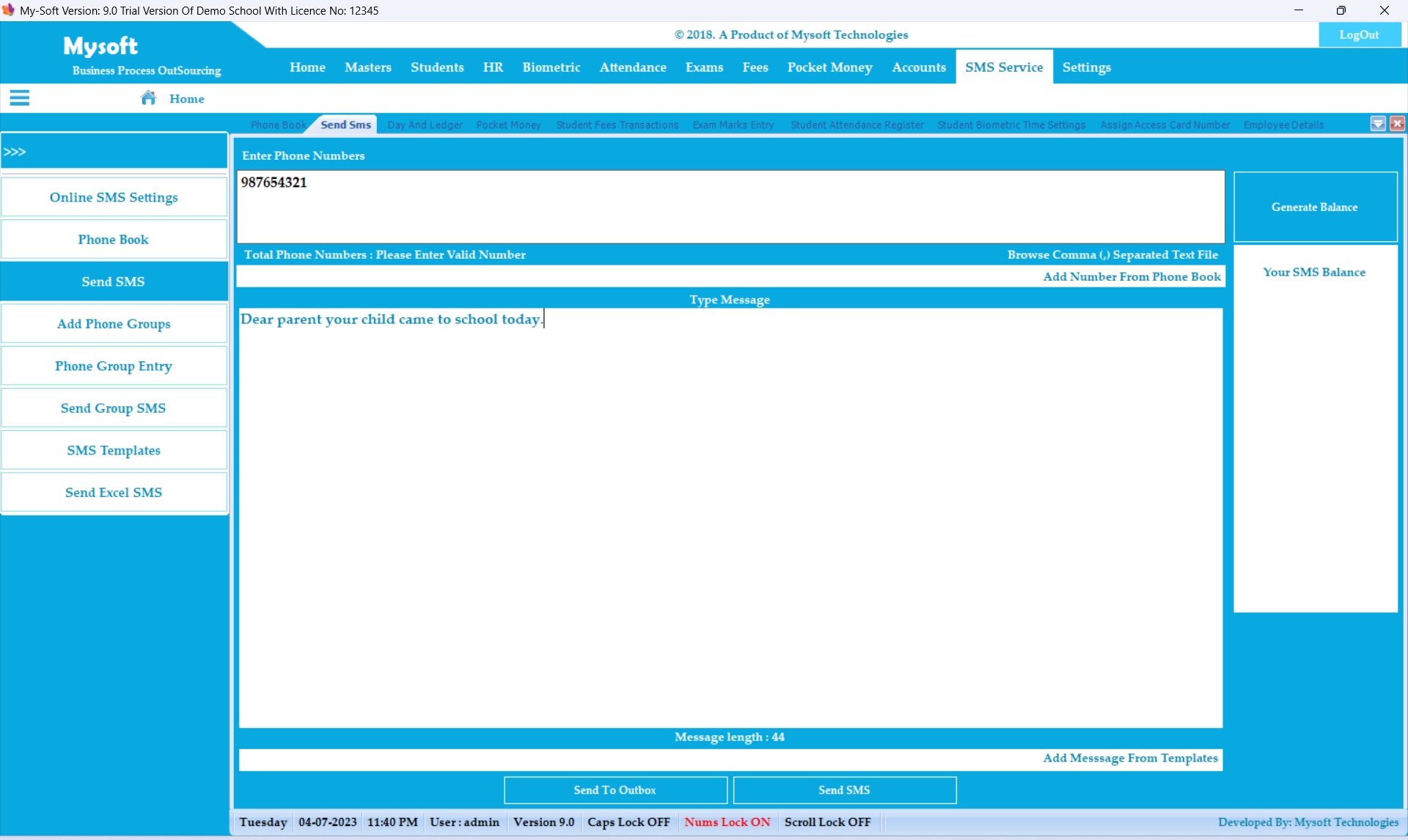Viewport: 1408px width, 840px height.
Task: Click the Send To Outbox button
Action: point(615,790)
